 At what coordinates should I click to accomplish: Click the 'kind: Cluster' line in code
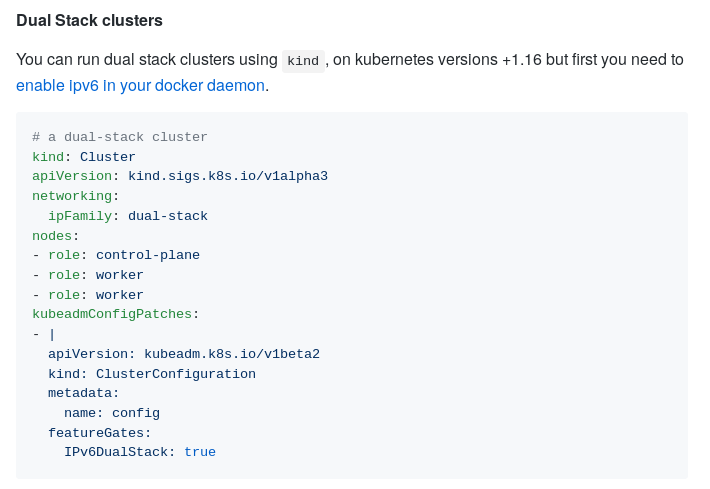84,157
